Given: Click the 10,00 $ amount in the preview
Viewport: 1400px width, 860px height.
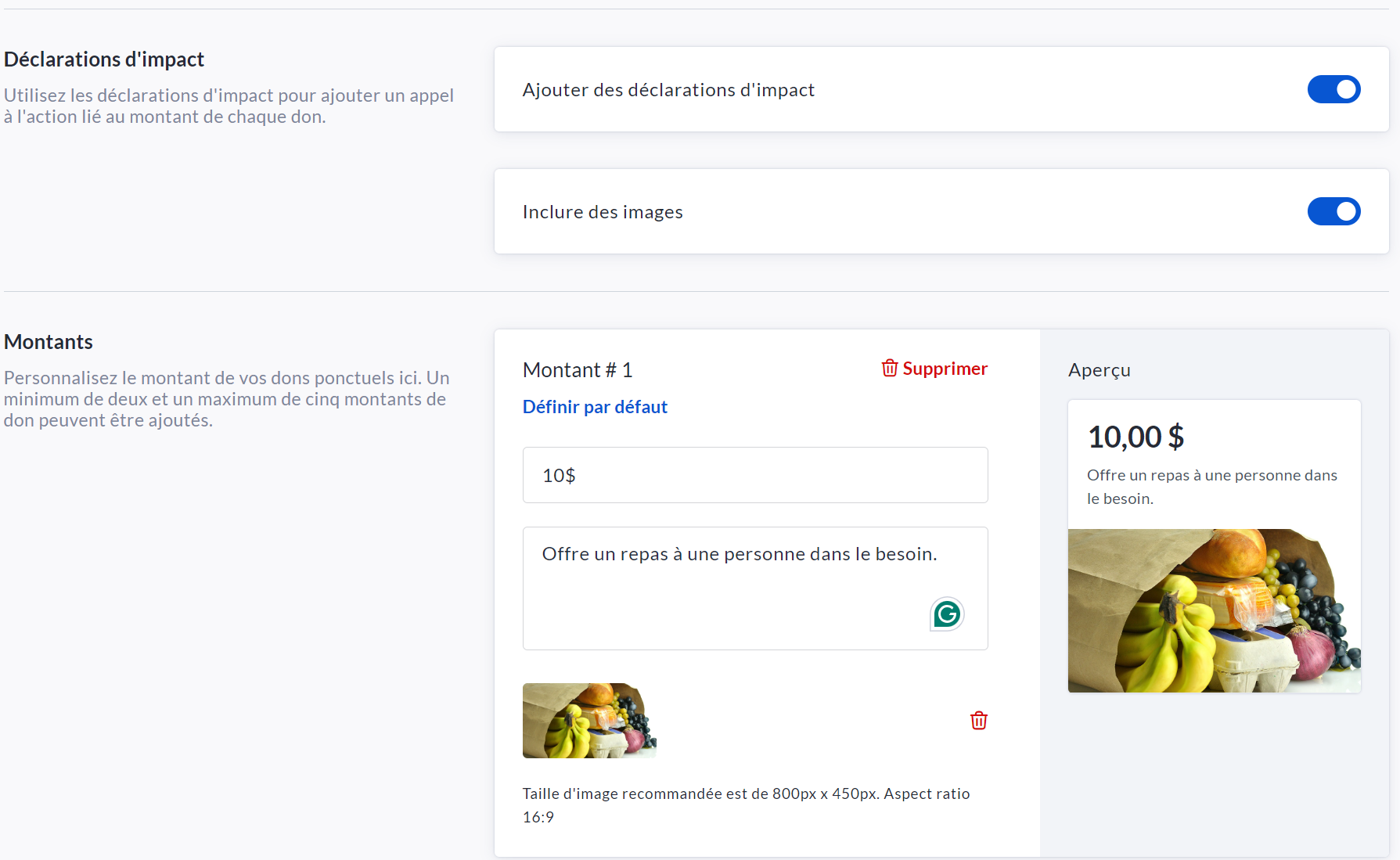Looking at the screenshot, I should click(x=1135, y=437).
